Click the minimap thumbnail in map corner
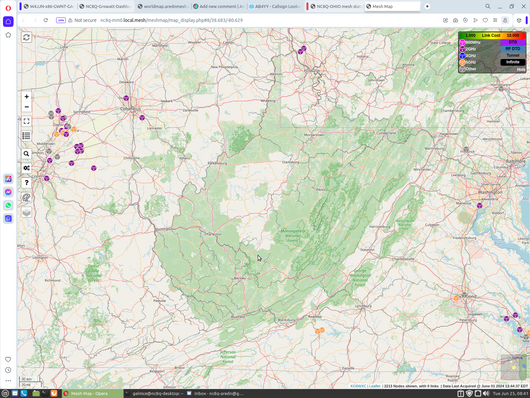The height and width of the screenshot is (398, 530). pyautogui.click(x=514, y=367)
